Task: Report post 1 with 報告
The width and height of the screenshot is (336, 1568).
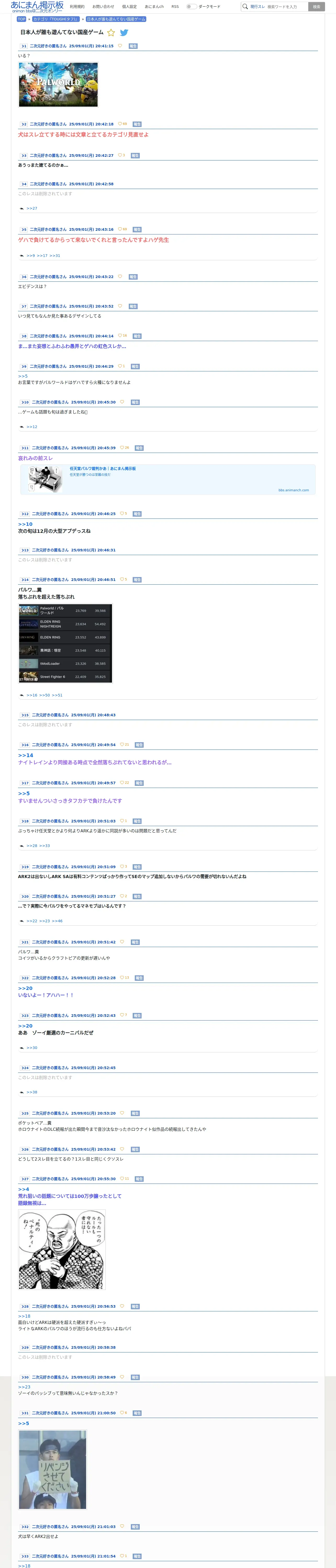Action: 133,46
